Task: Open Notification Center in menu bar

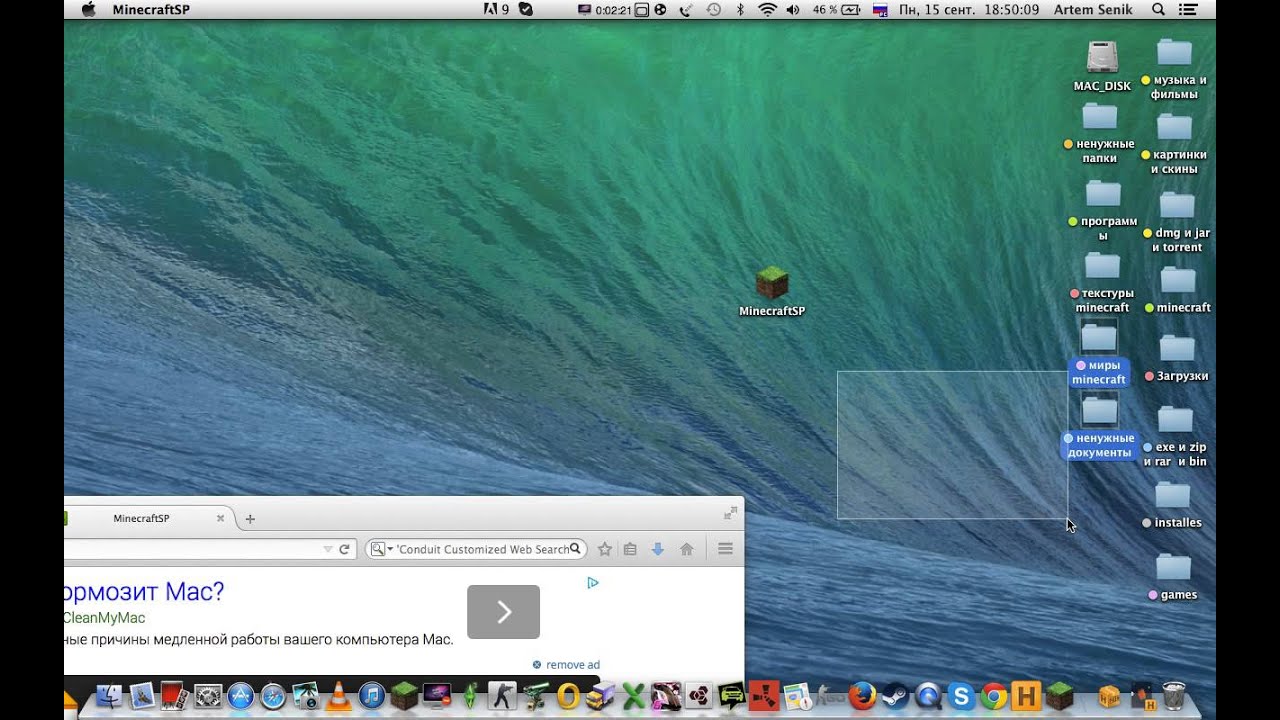Action: pyautogui.click(x=1190, y=10)
